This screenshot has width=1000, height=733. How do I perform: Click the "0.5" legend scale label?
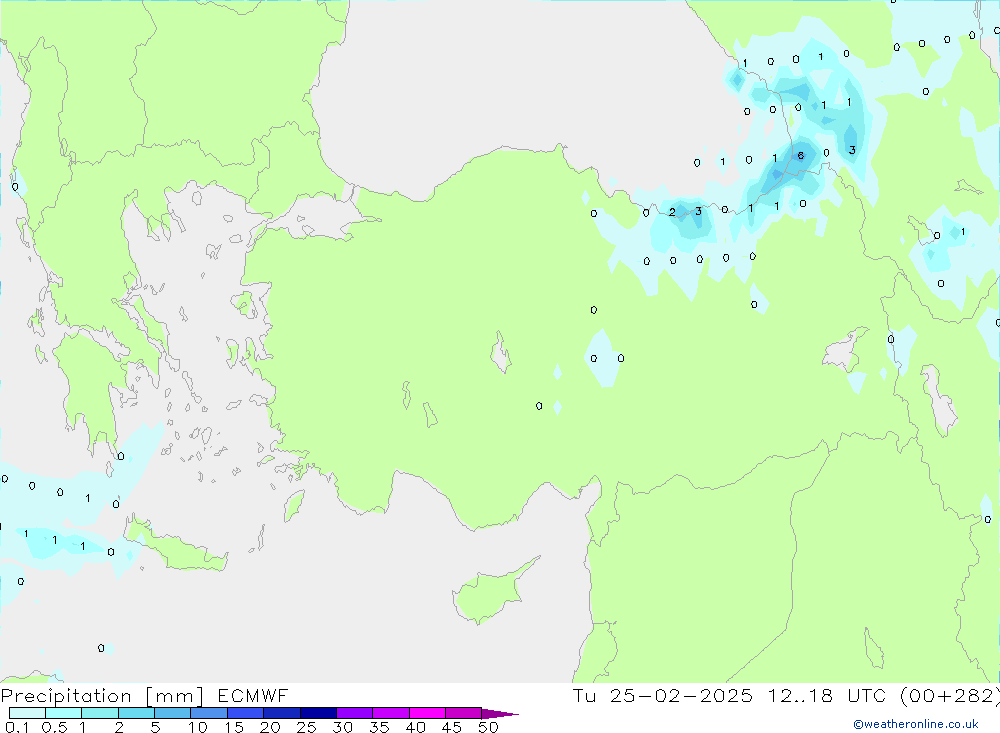54,727
